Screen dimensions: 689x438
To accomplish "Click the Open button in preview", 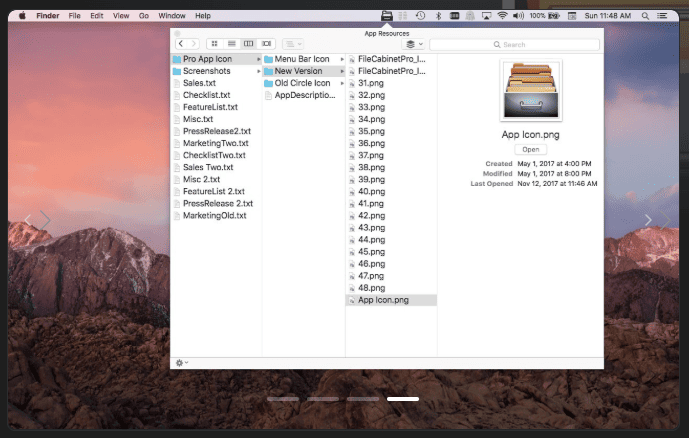I will pyautogui.click(x=530, y=149).
